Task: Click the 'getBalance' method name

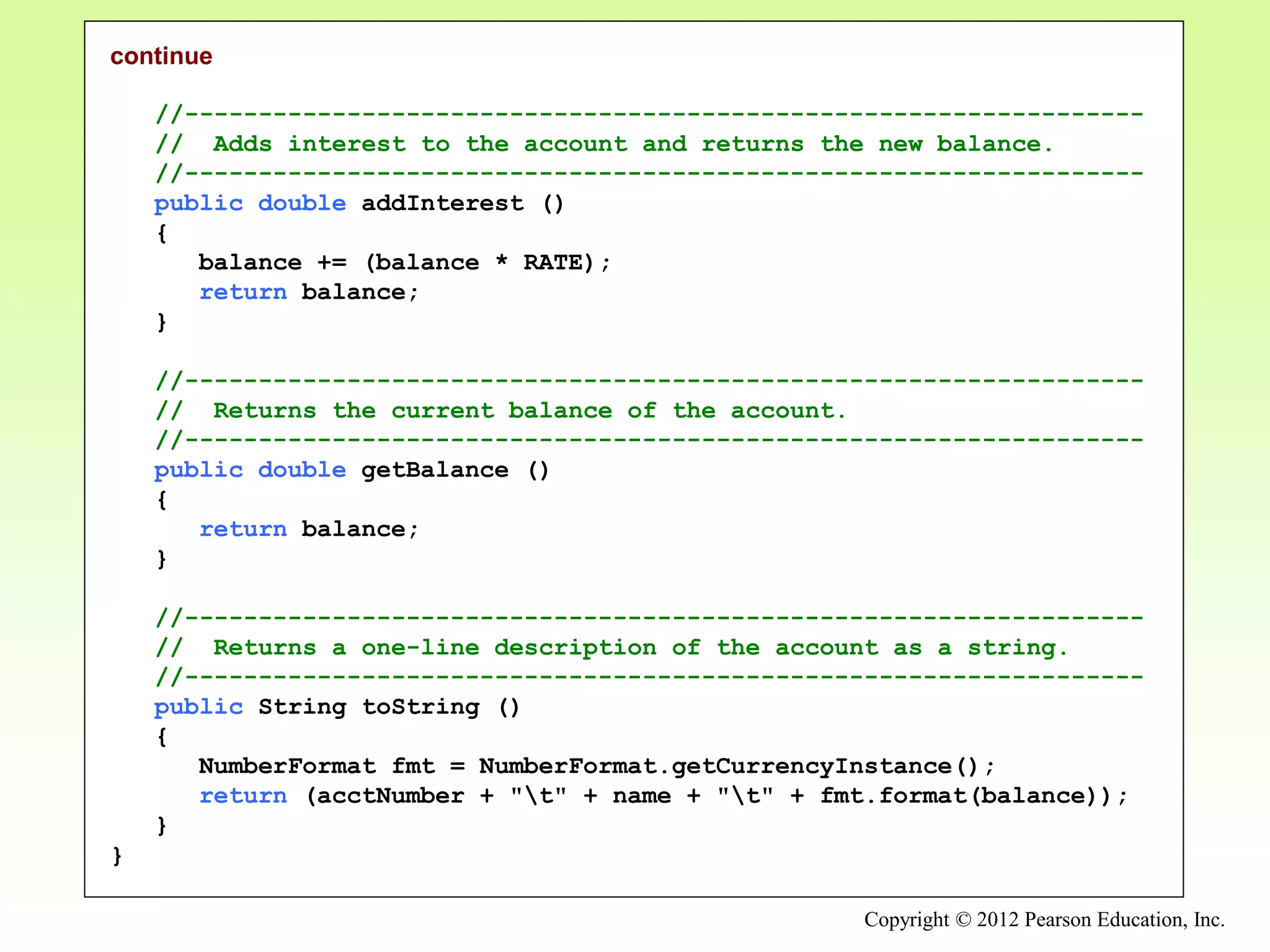Action: point(435,470)
